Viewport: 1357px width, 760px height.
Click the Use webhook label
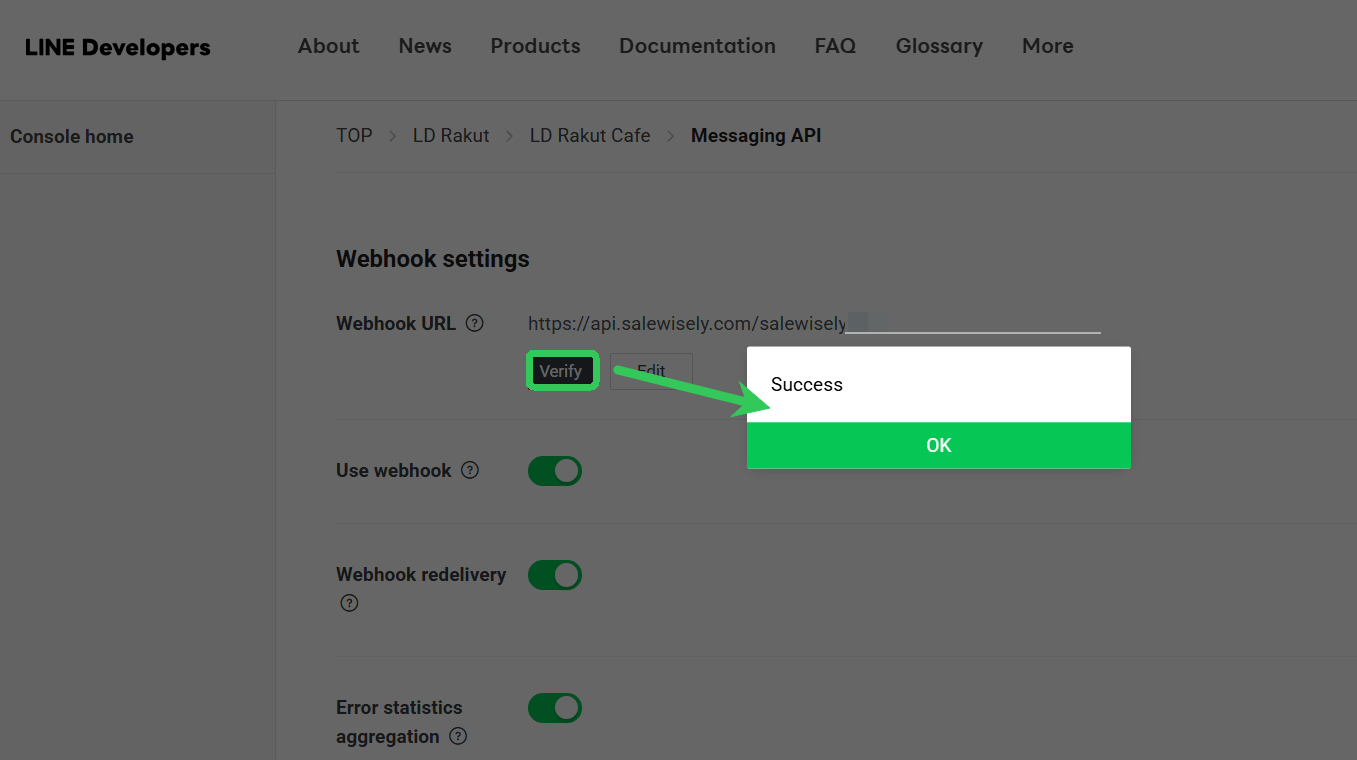coord(394,470)
